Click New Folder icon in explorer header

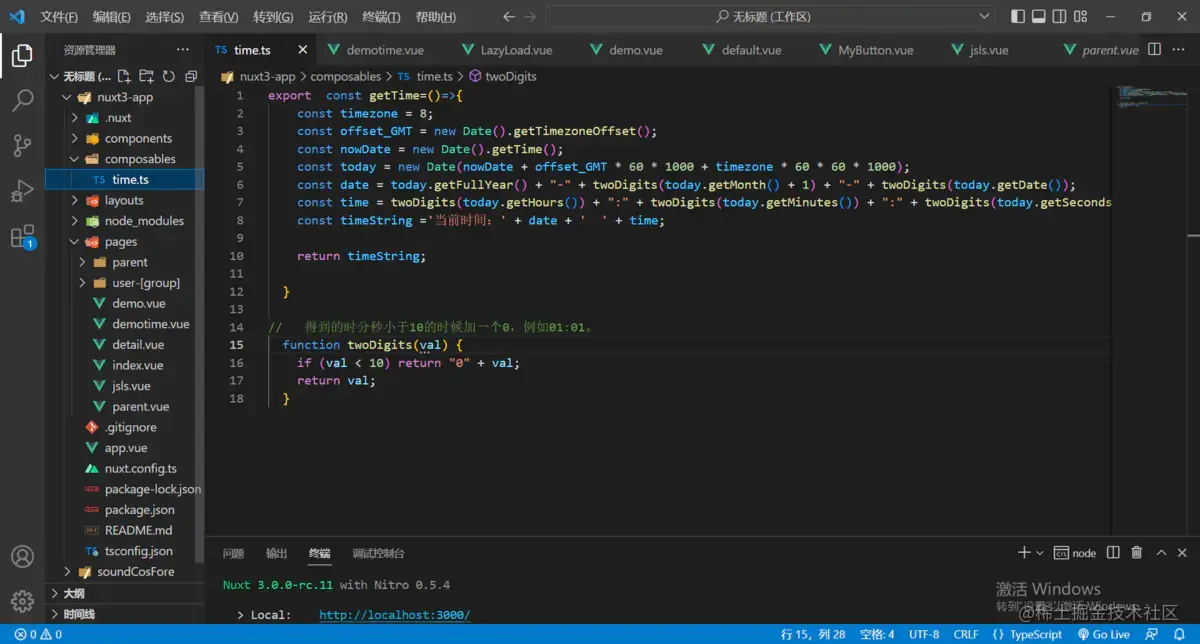146,76
